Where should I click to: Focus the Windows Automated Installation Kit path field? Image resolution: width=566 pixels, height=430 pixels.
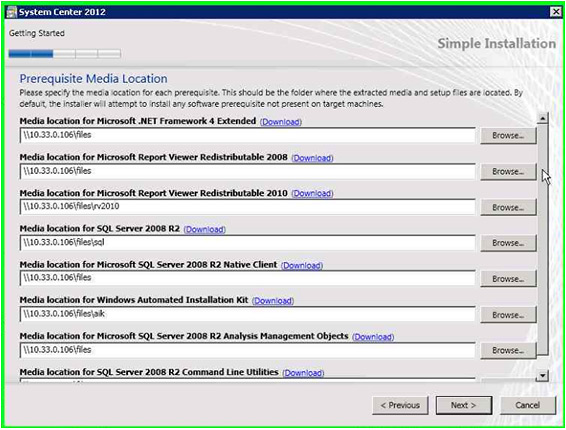pyautogui.click(x=248, y=314)
